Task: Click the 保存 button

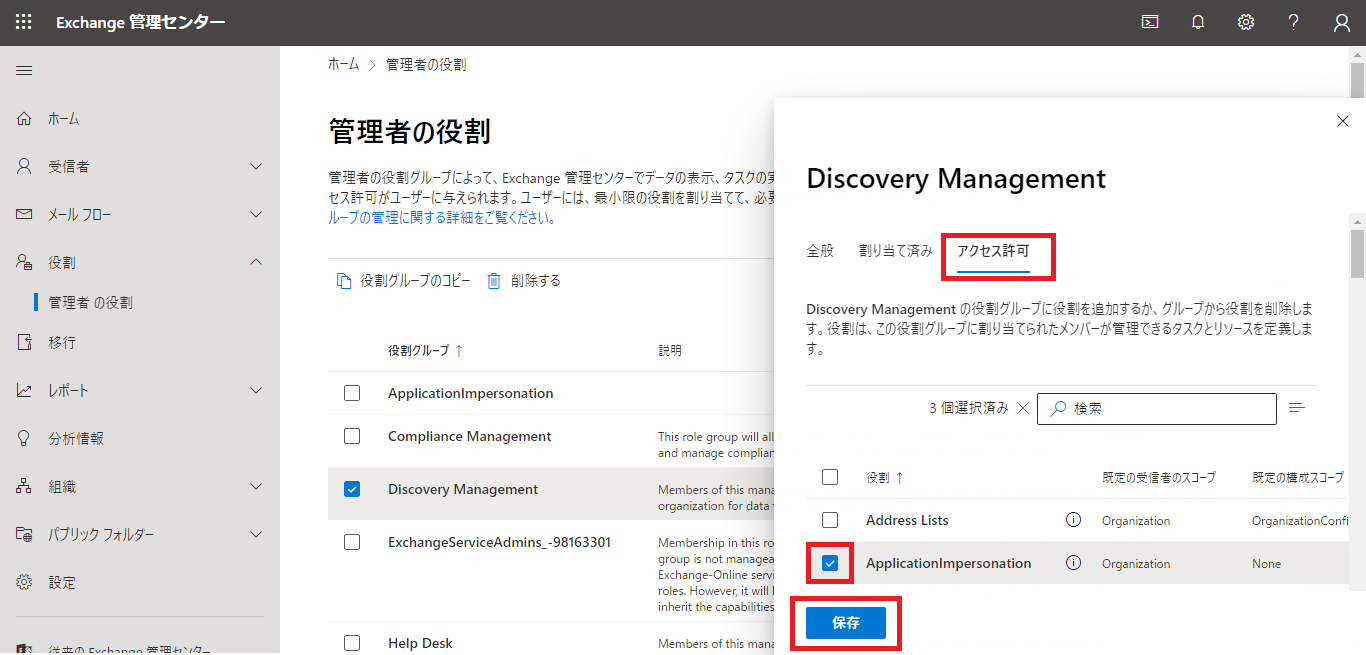Action: point(846,622)
